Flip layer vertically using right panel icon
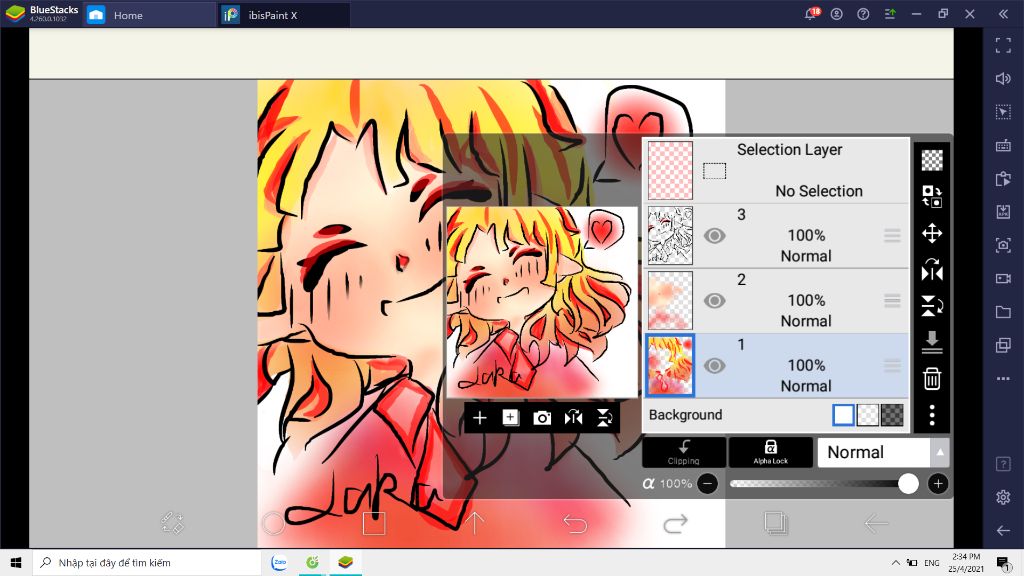 [x=932, y=306]
